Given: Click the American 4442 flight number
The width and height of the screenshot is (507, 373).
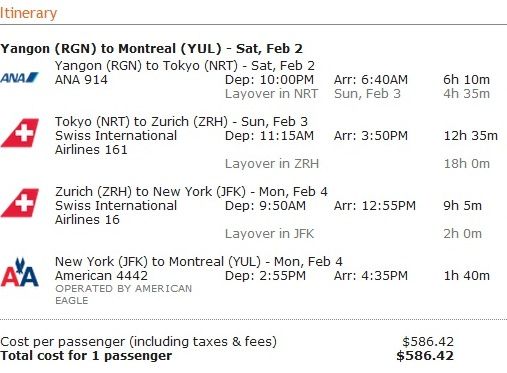Looking at the screenshot, I should coord(101,276).
